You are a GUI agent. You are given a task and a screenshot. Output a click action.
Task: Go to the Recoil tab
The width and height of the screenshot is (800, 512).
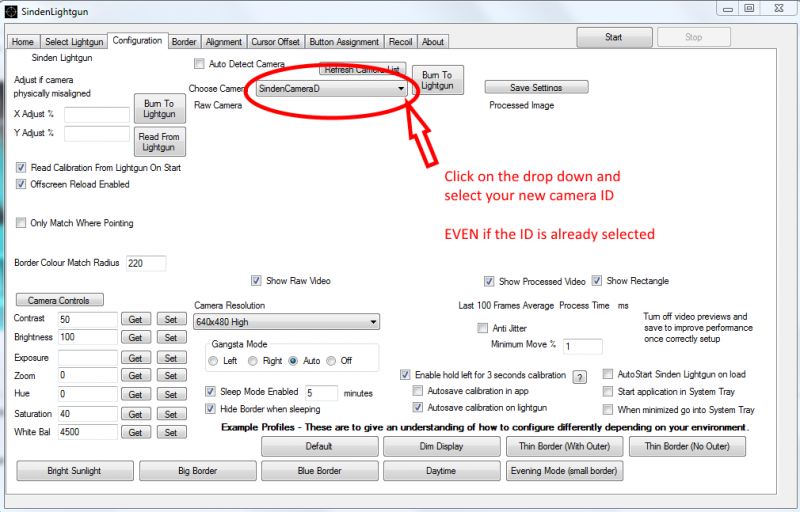[x=400, y=42]
